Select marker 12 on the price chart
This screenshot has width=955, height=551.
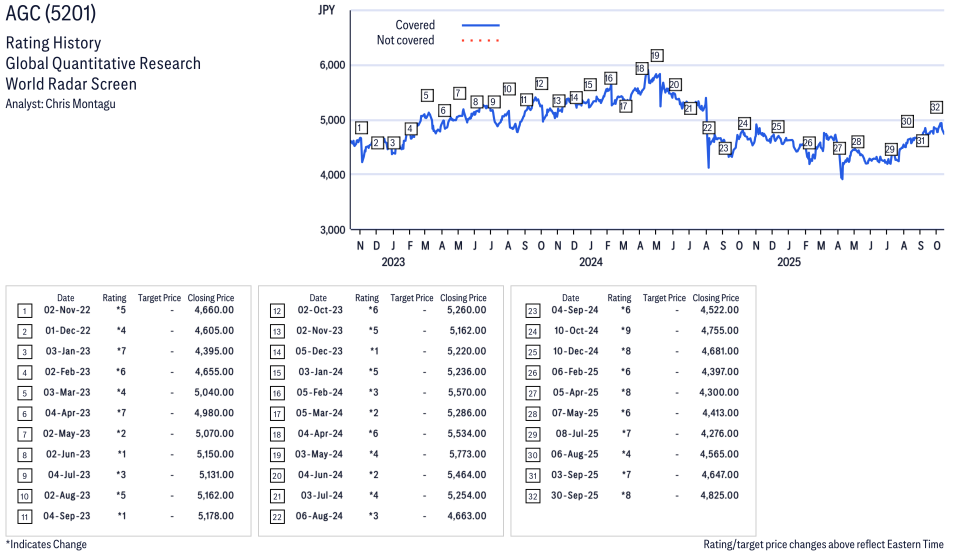541,83
